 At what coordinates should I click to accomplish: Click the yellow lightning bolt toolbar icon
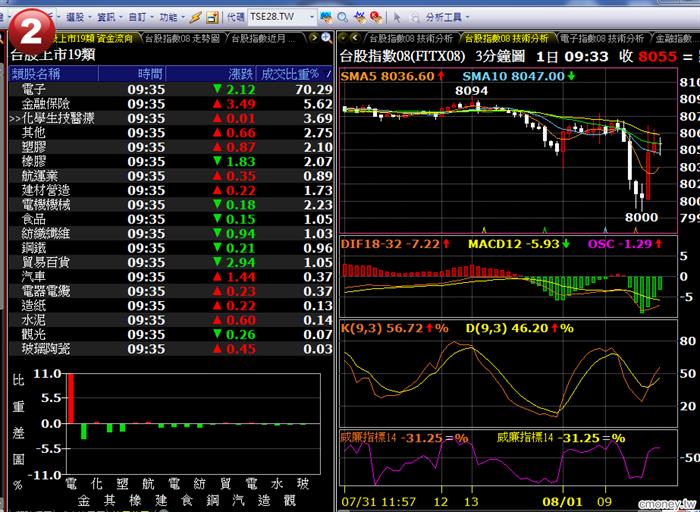[196, 17]
